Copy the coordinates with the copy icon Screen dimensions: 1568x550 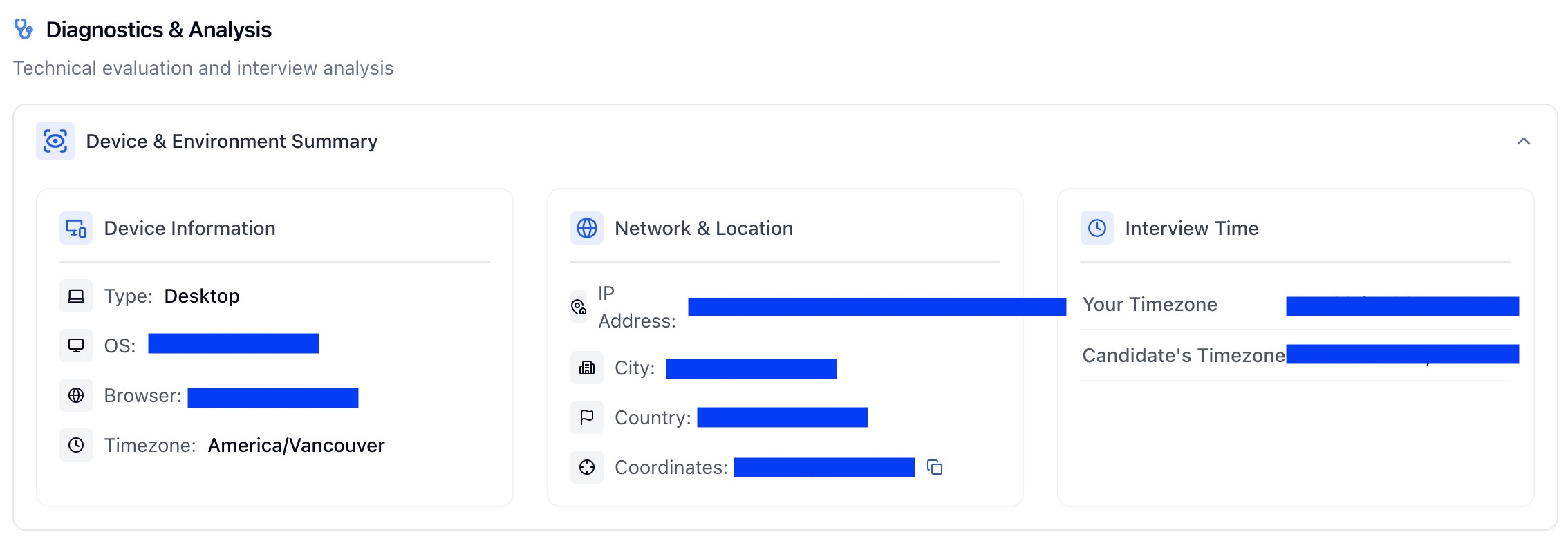pyautogui.click(x=935, y=468)
